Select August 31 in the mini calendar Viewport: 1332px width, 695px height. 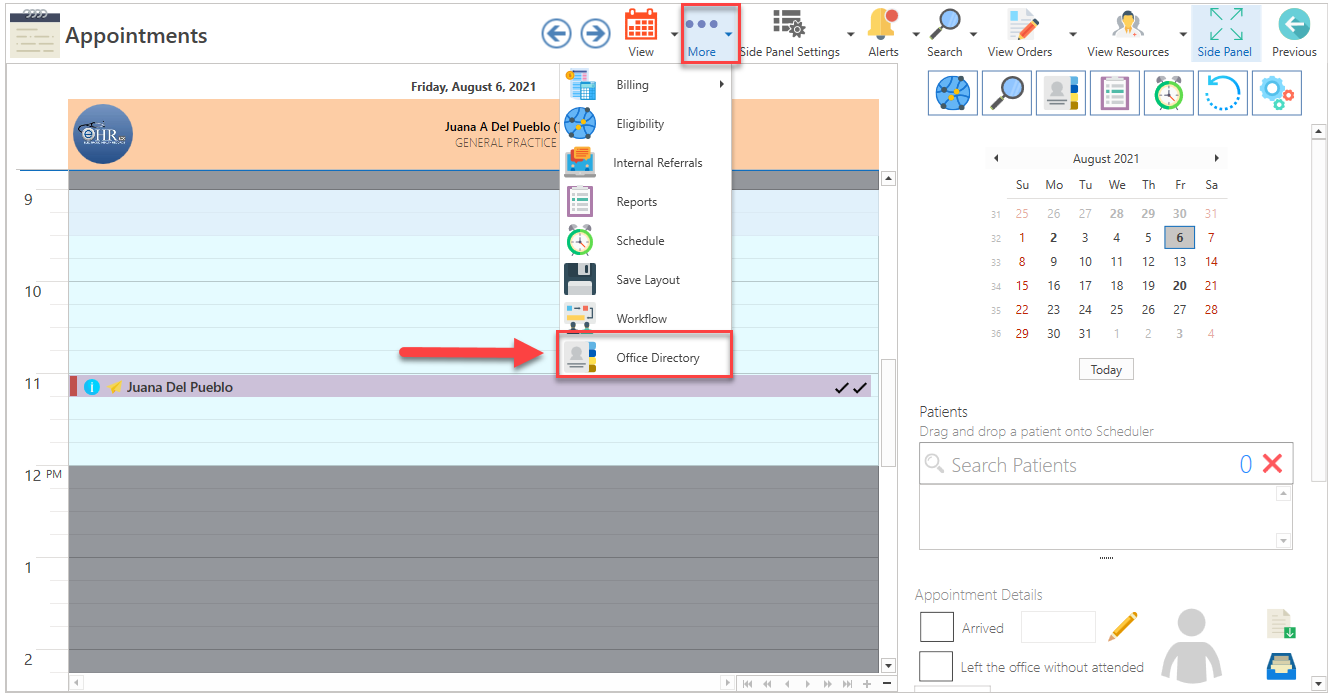tap(1085, 333)
